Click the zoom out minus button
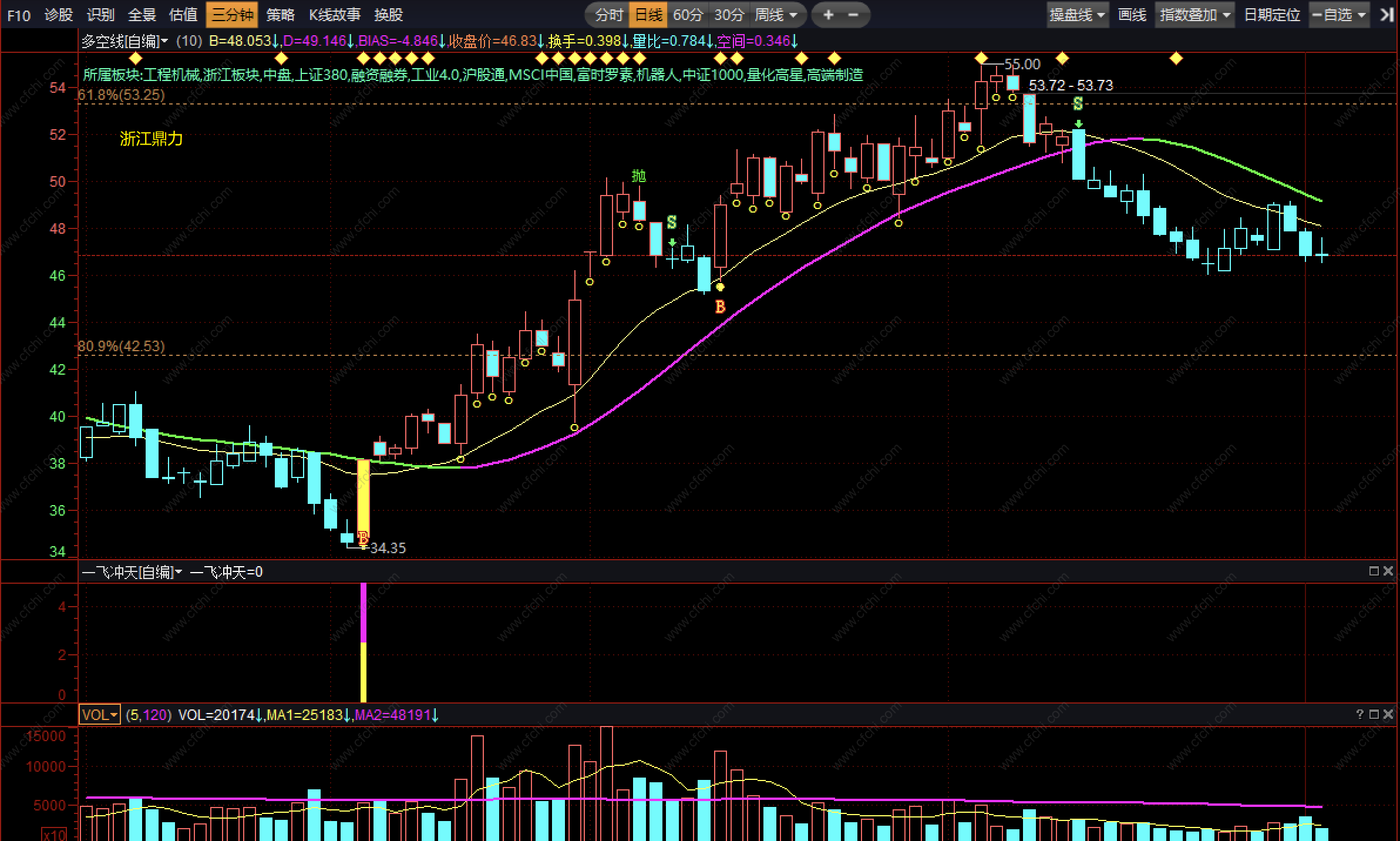This screenshot has width=1400, height=841. click(853, 15)
